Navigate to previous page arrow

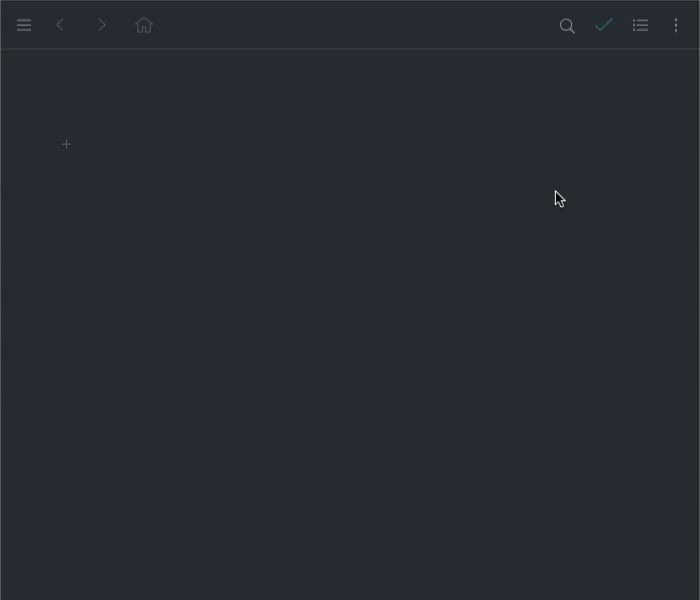pos(60,25)
